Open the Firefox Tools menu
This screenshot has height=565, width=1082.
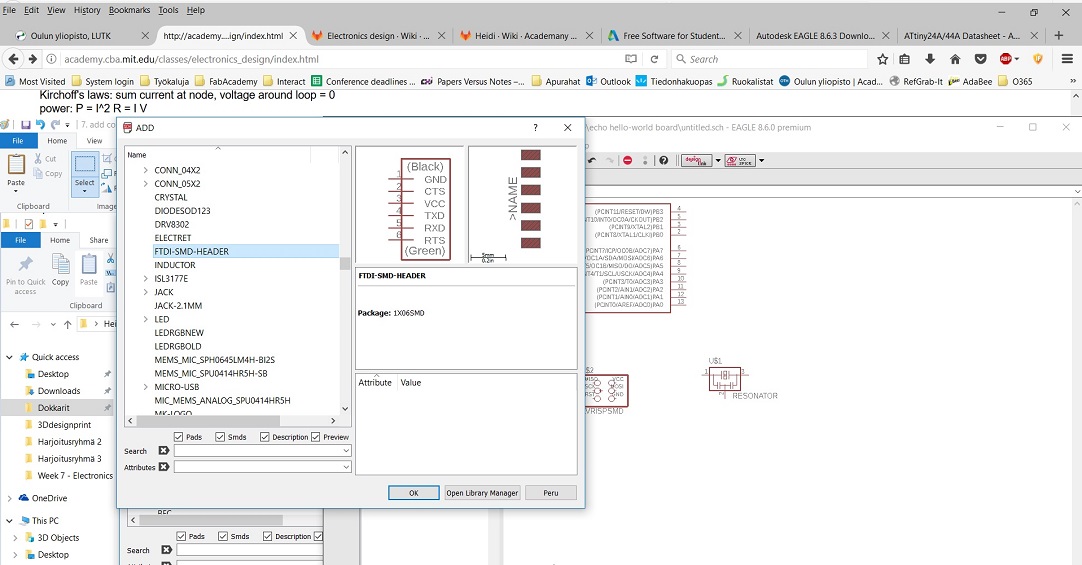click(168, 10)
